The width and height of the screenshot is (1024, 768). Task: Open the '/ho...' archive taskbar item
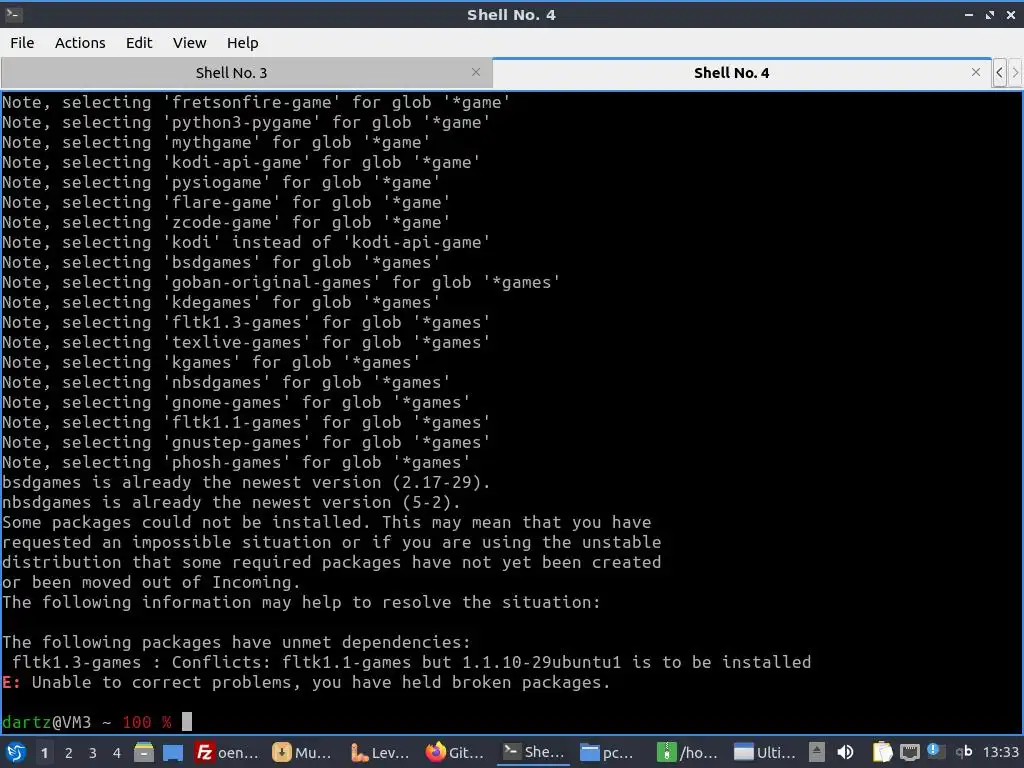[x=687, y=752]
